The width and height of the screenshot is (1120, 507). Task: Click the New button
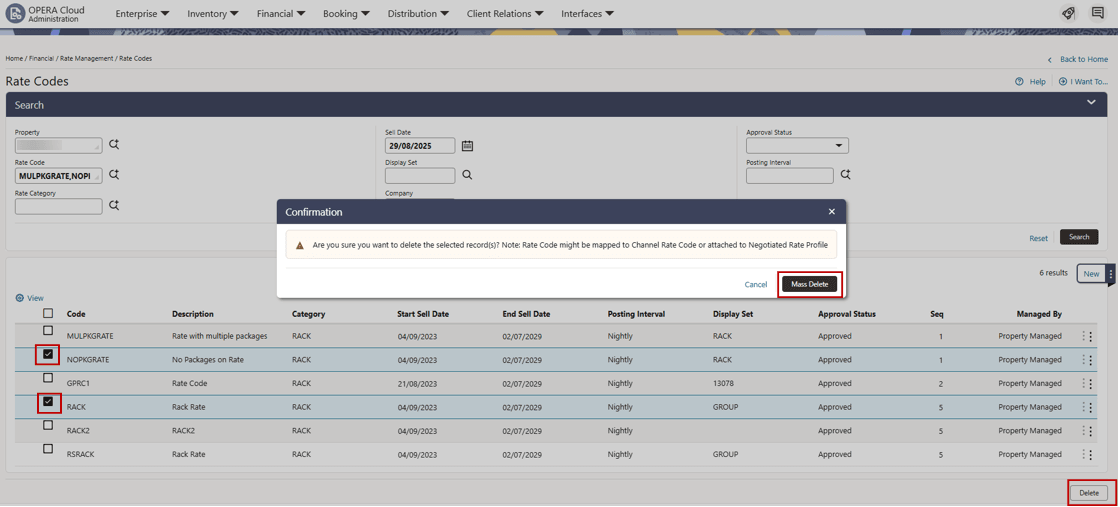(1091, 274)
